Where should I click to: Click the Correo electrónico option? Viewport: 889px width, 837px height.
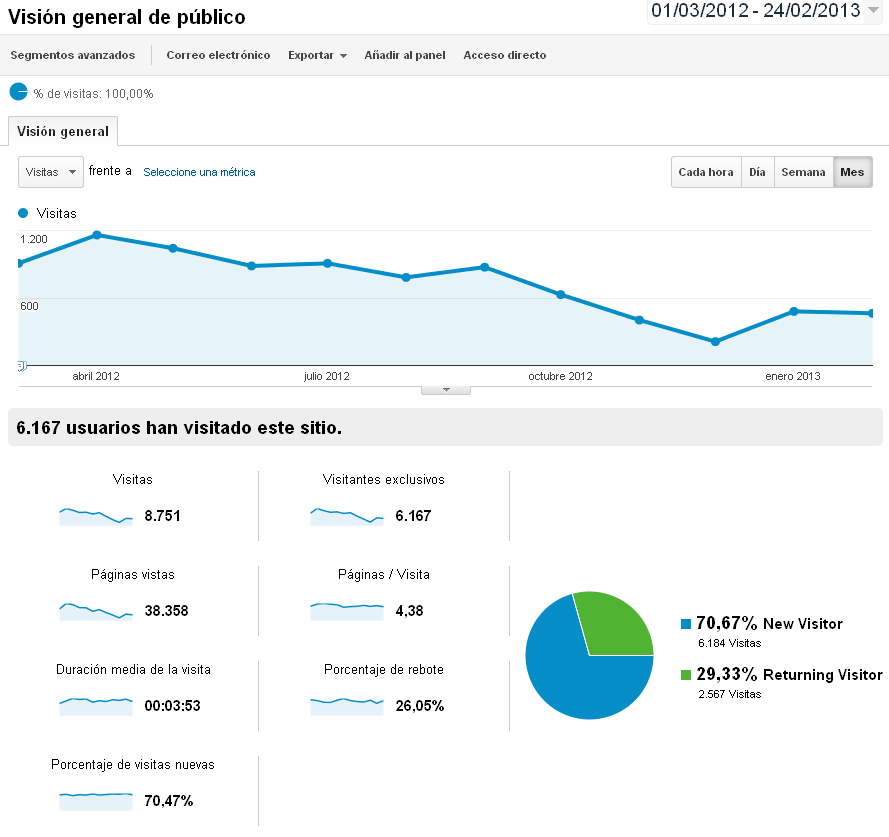218,55
